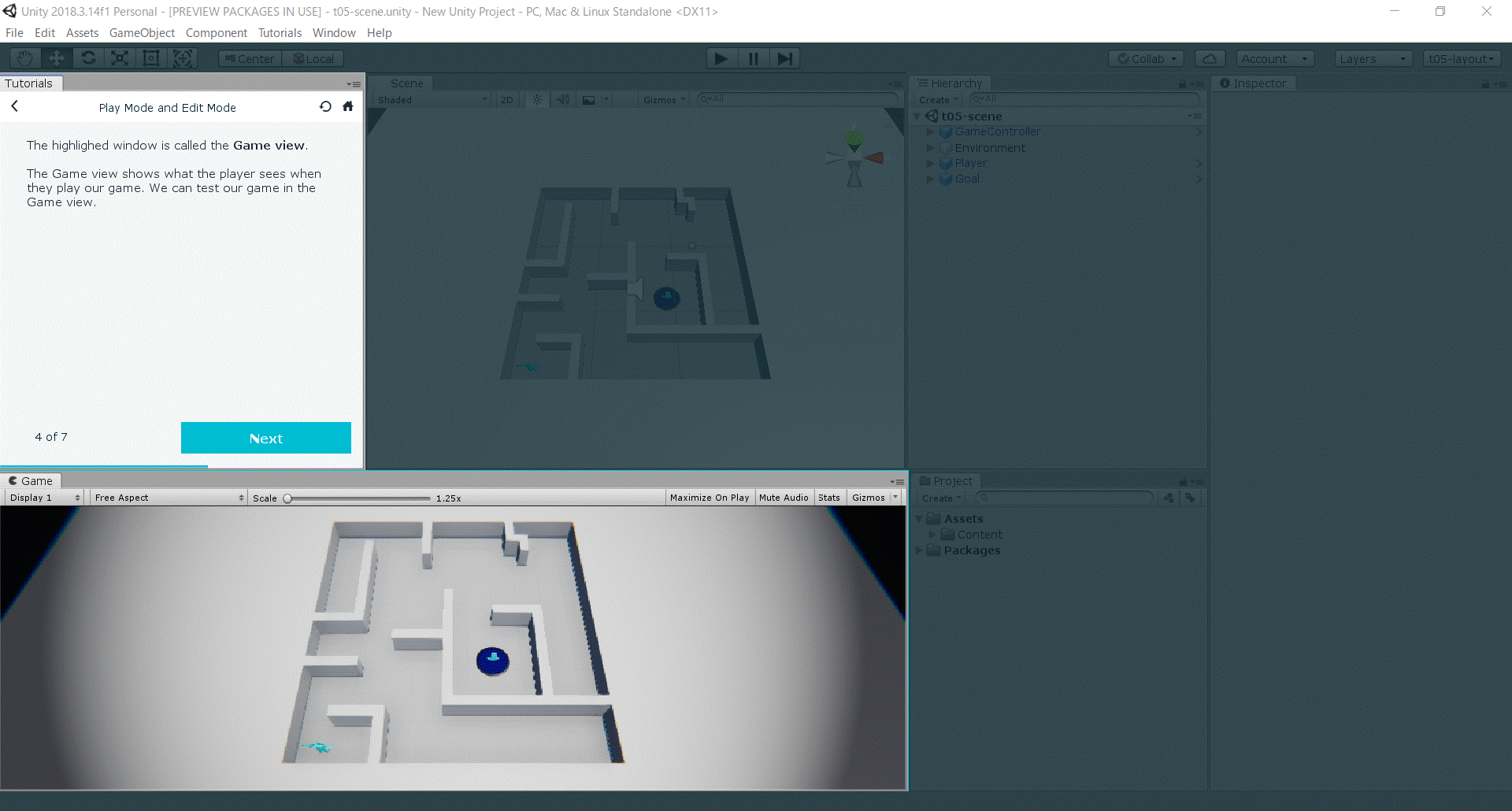1512x811 pixels.
Task: Toggle Maximize On Play
Action: click(709, 498)
